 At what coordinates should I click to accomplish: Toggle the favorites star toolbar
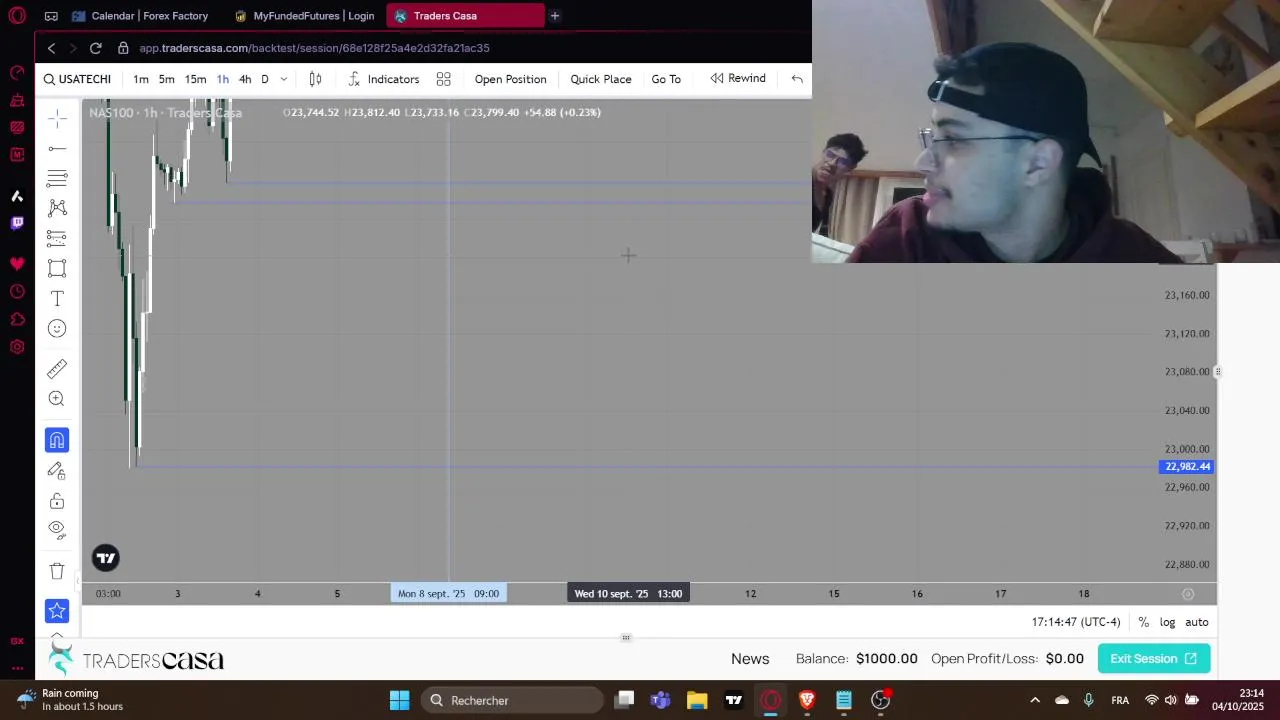57,611
